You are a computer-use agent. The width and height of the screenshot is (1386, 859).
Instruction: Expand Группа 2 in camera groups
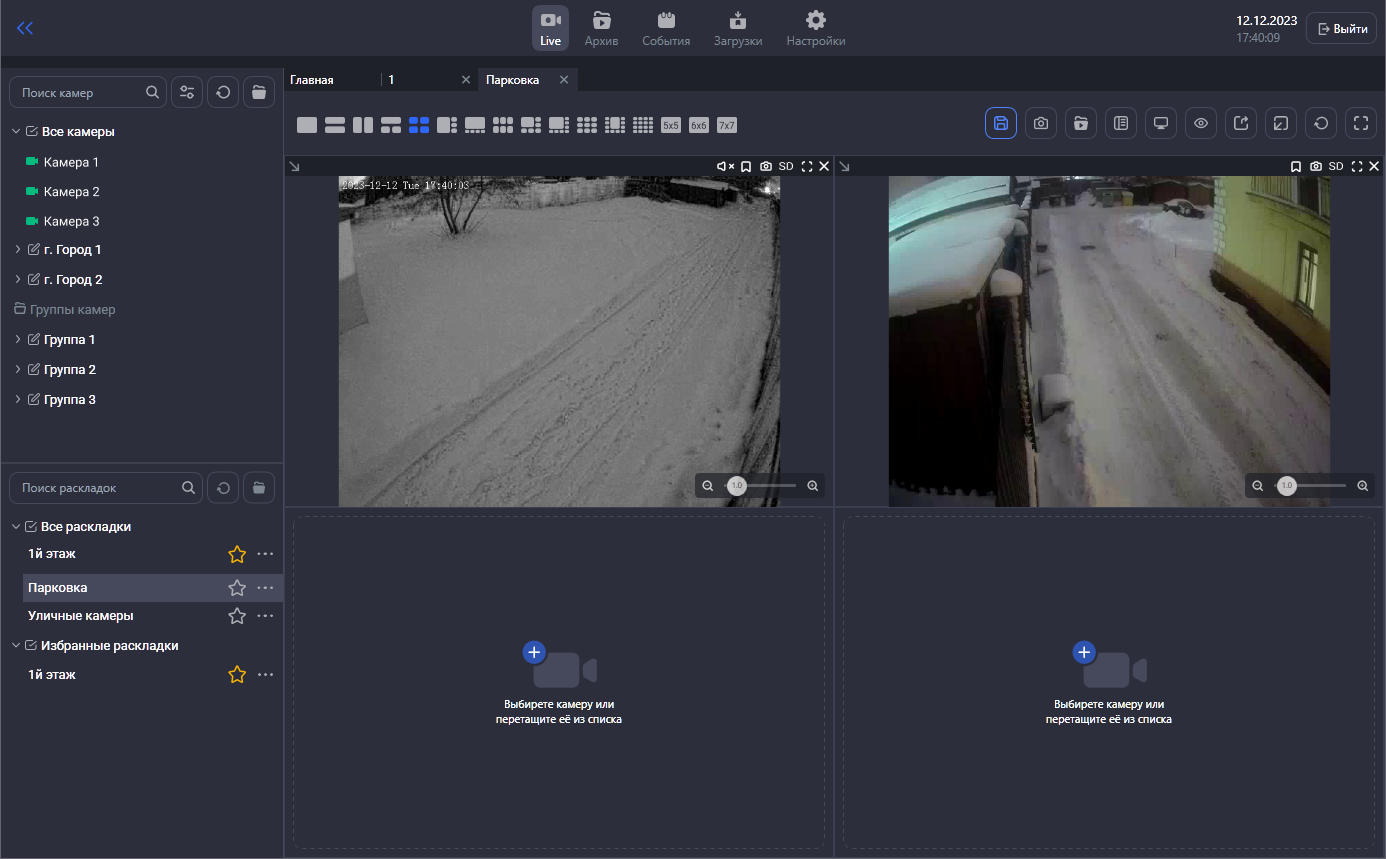pos(18,370)
